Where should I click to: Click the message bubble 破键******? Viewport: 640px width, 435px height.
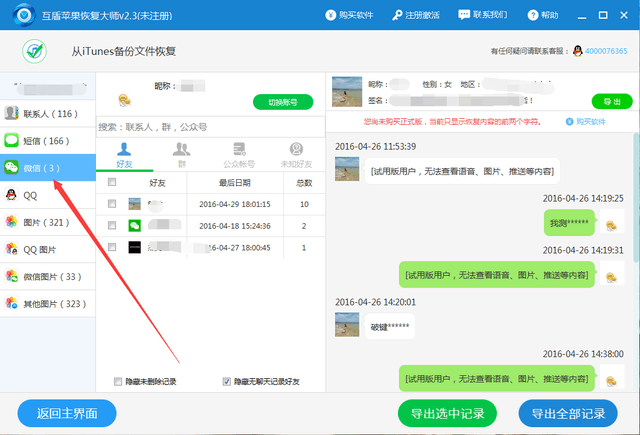[x=390, y=326]
